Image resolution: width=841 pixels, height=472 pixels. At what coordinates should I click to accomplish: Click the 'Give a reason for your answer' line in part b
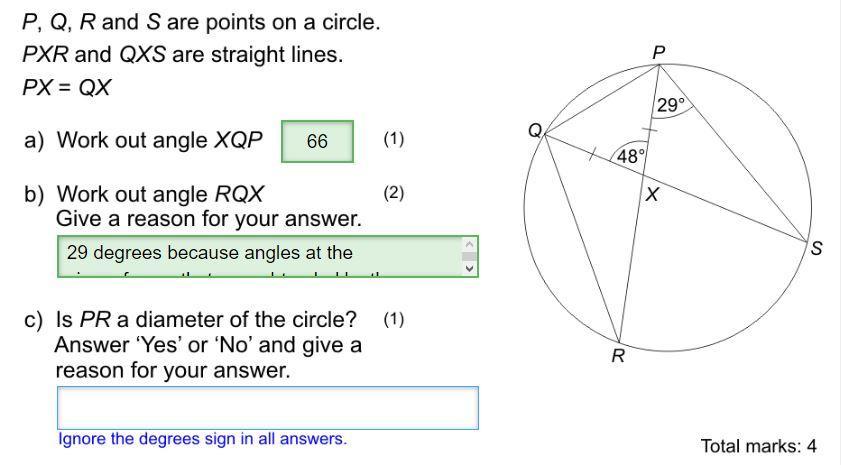coord(209,219)
